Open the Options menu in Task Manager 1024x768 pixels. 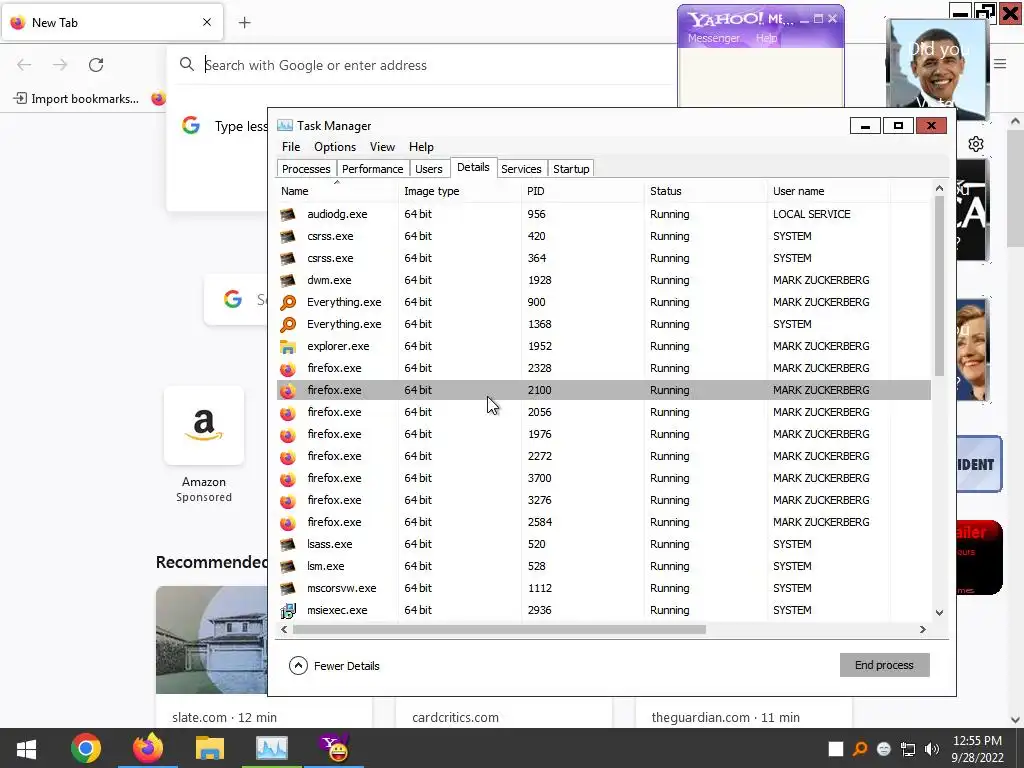point(335,147)
